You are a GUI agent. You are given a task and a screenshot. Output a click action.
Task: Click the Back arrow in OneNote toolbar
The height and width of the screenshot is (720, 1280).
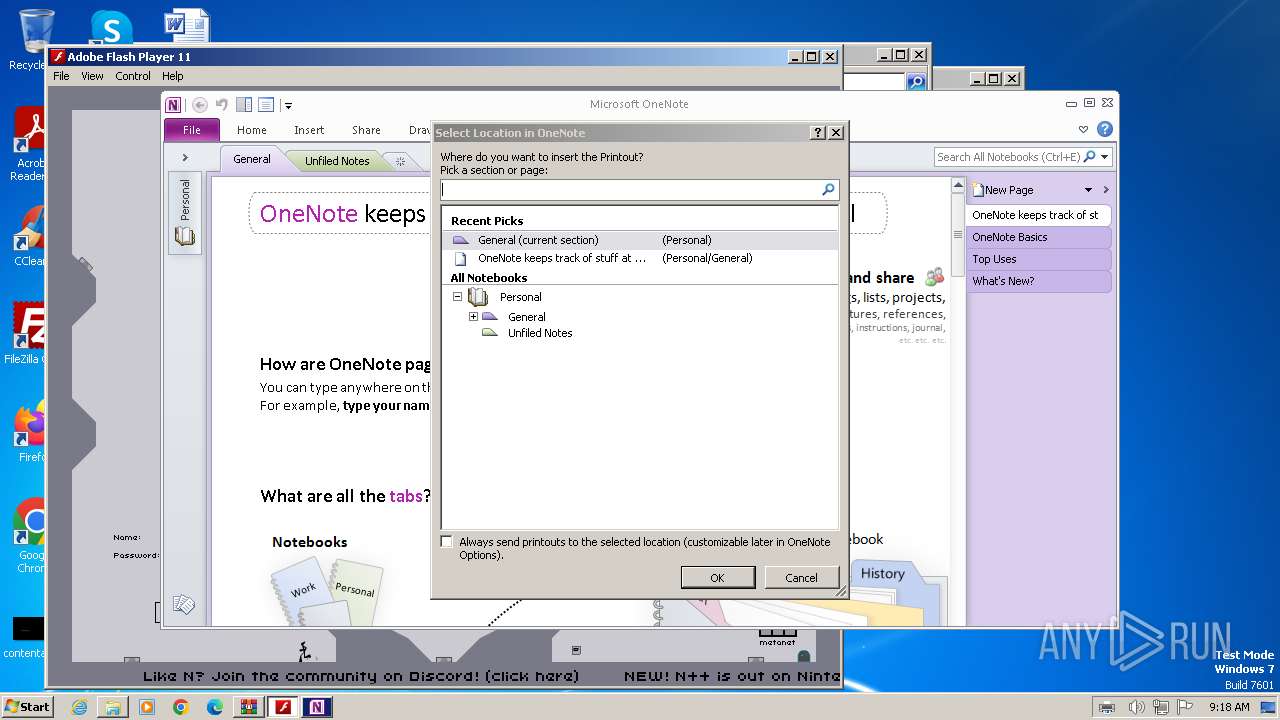200,104
